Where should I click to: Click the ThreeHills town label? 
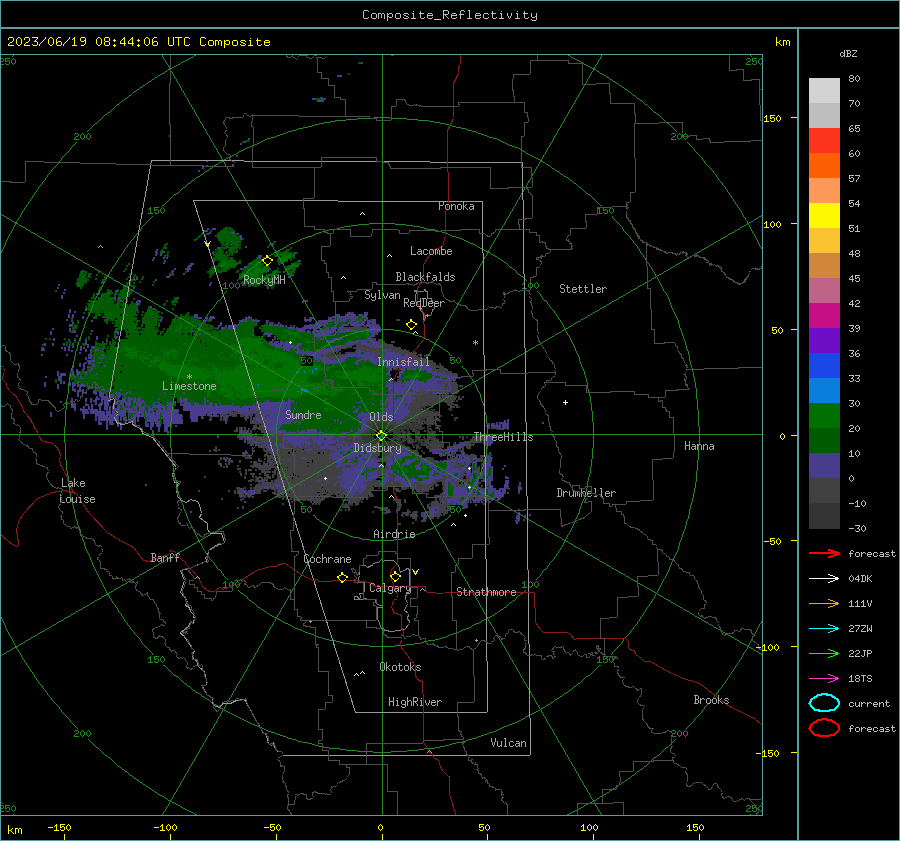503,437
